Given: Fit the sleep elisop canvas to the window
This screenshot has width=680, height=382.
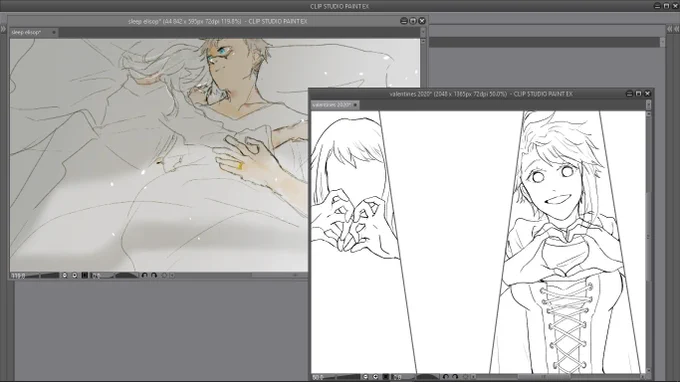Looking at the screenshot, I should coord(85,275).
